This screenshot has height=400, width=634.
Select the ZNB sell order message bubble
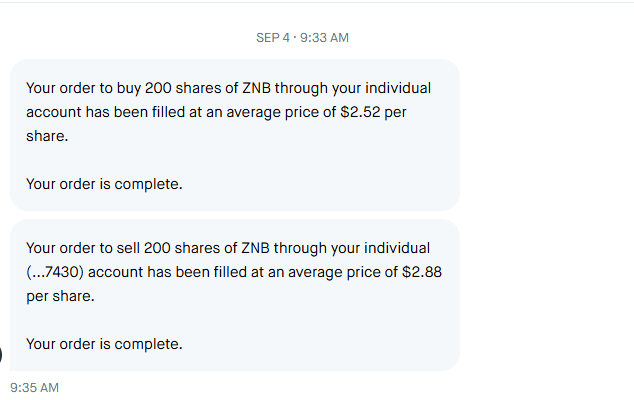(x=234, y=295)
